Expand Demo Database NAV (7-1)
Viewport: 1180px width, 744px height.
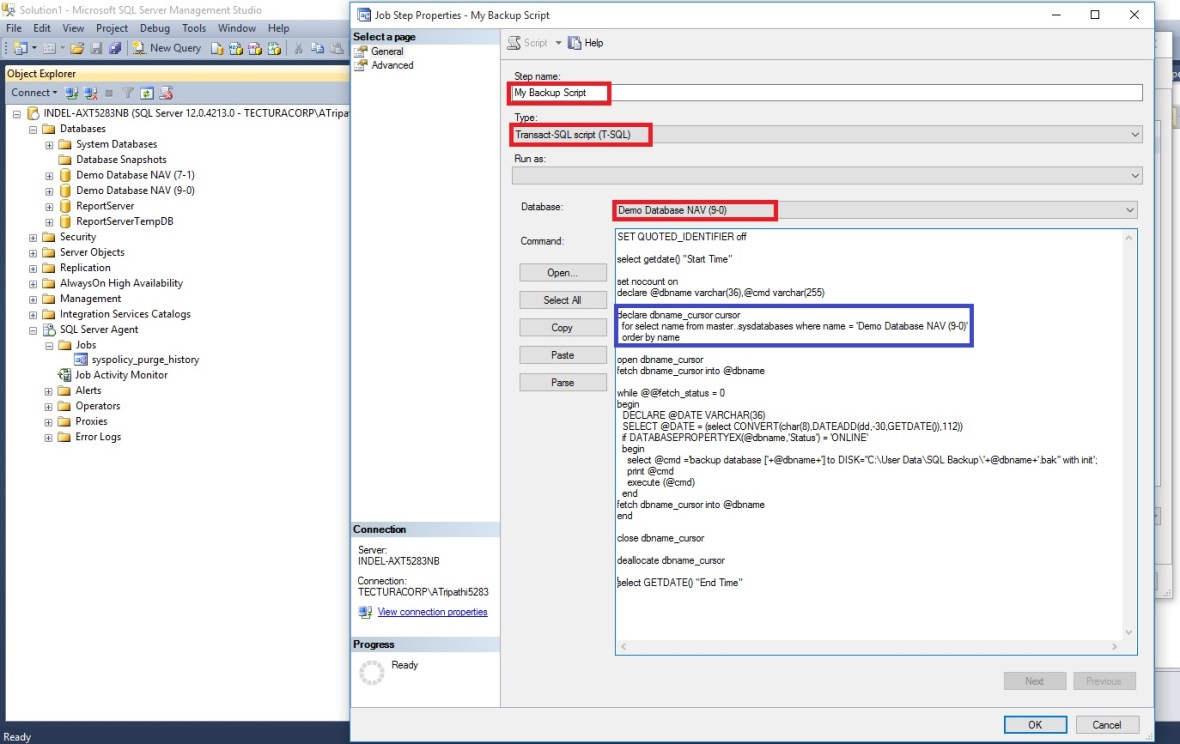coord(47,175)
